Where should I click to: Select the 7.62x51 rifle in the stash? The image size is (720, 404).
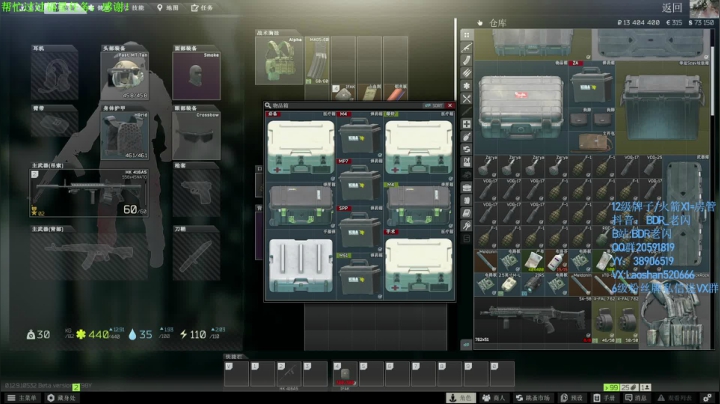[533, 320]
